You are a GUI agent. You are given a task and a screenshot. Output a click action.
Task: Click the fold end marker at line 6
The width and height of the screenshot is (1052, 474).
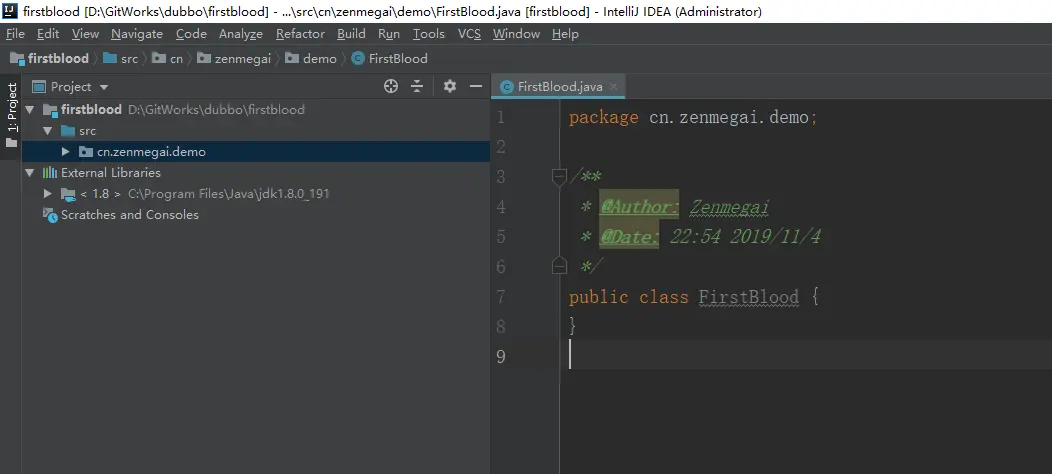pyautogui.click(x=559, y=266)
